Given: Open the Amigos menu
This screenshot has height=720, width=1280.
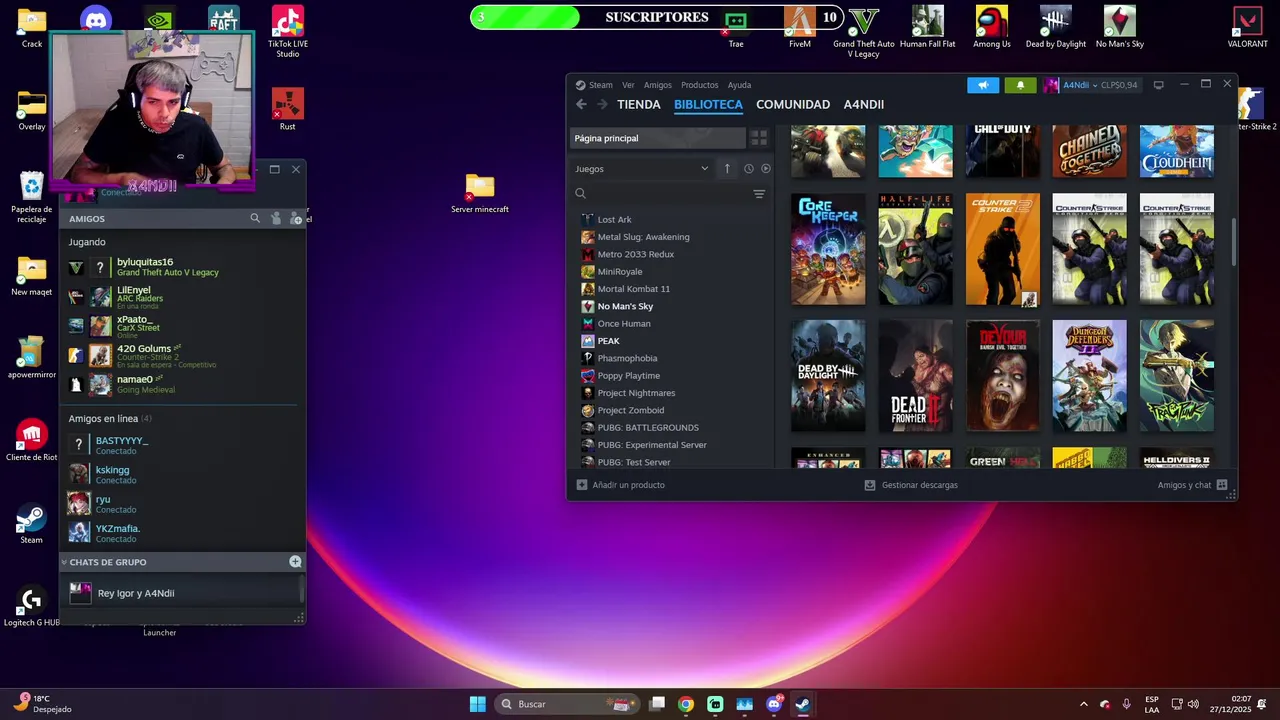Looking at the screenshot, I should pyautogui.click(x=658, y=85).
